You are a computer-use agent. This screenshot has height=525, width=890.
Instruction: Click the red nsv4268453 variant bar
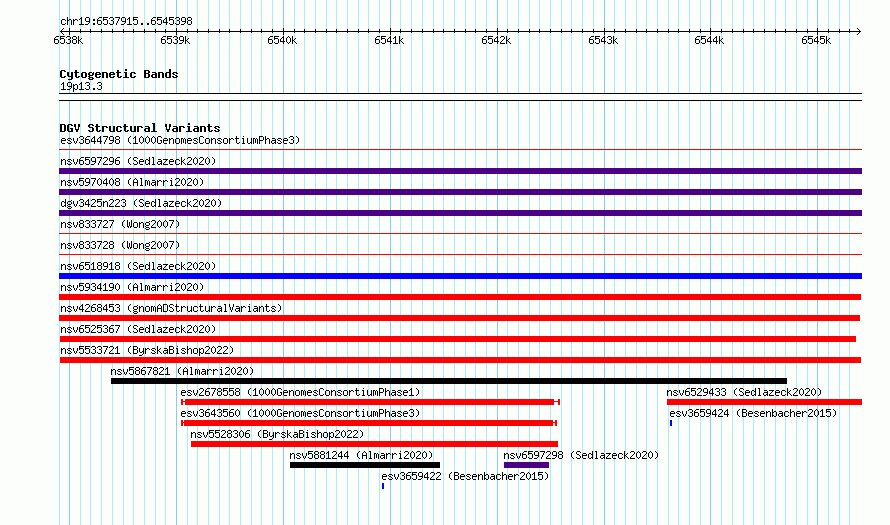pyautogui.click(x=459, y=318)
